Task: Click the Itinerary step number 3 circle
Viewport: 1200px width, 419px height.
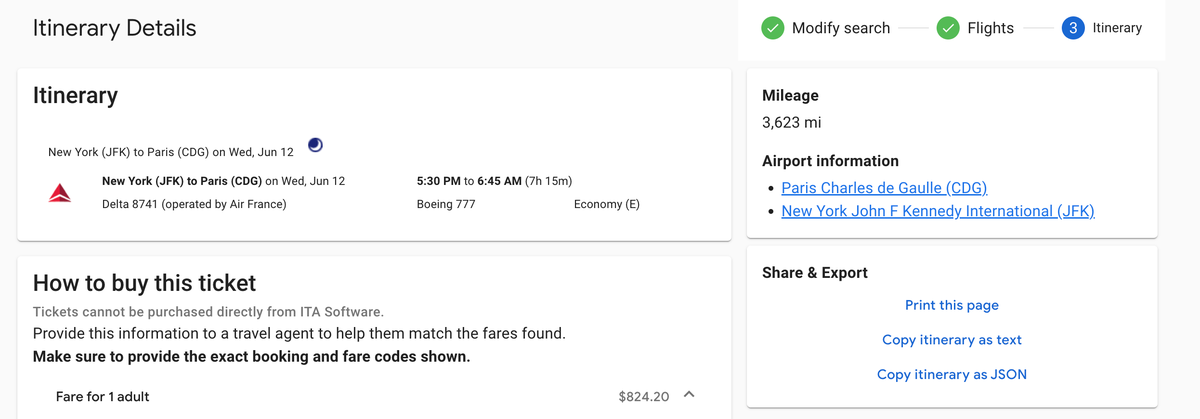Action: pyautogui.click(x=1073, y=28)
